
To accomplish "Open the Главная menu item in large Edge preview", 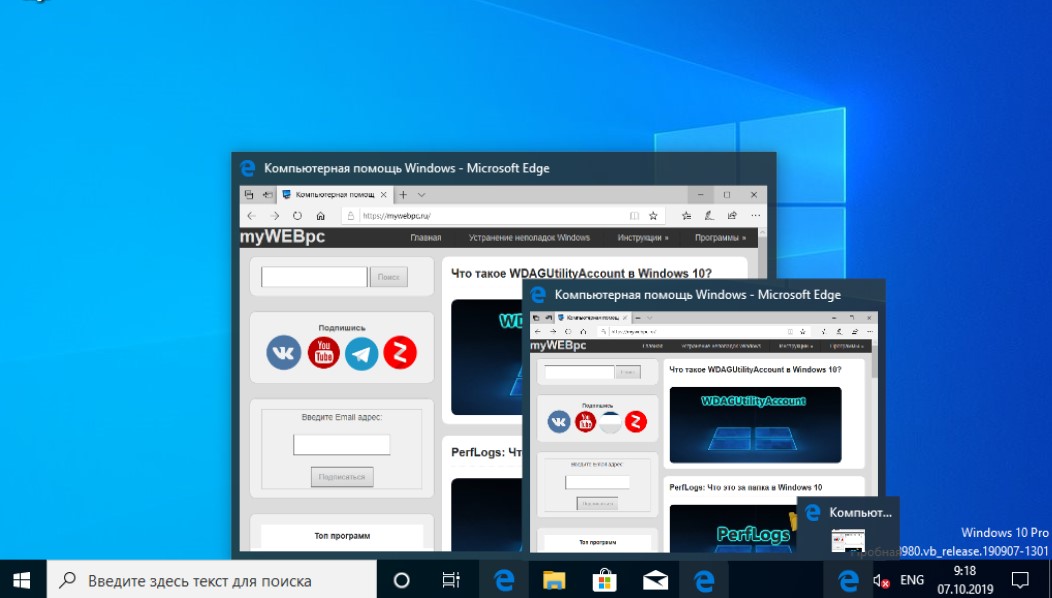I will click(425, 238).
